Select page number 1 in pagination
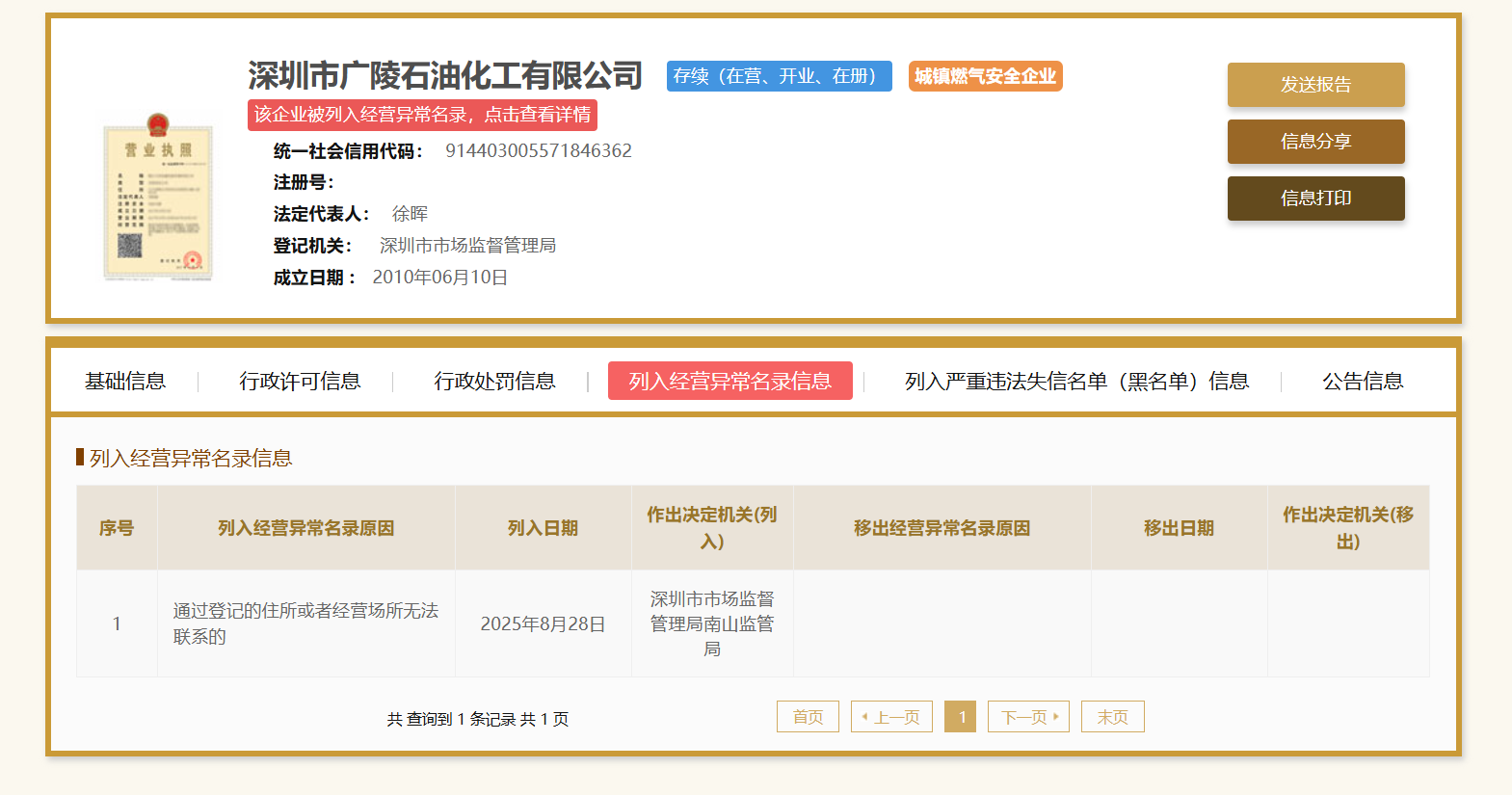 click(961, 717)
